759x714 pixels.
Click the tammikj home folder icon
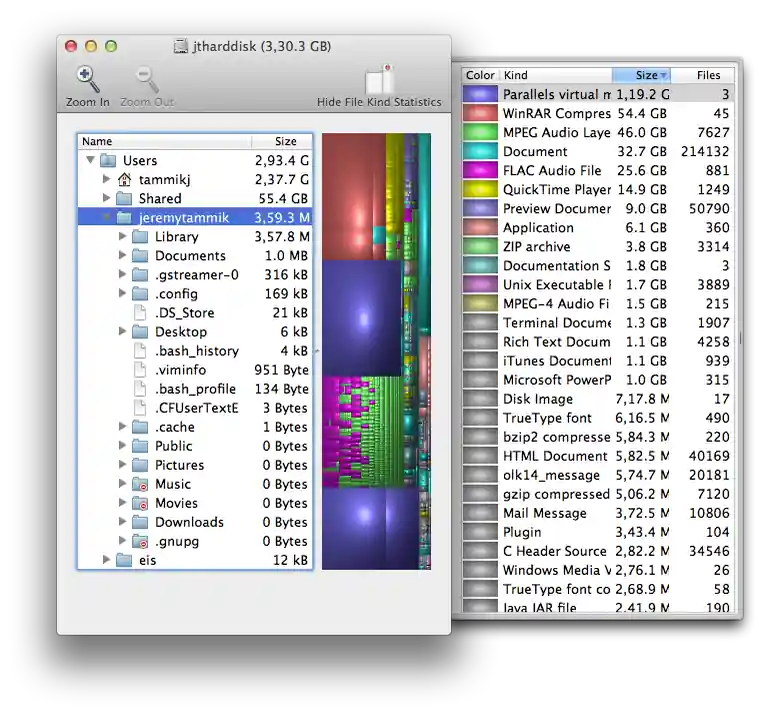[124, 180]
